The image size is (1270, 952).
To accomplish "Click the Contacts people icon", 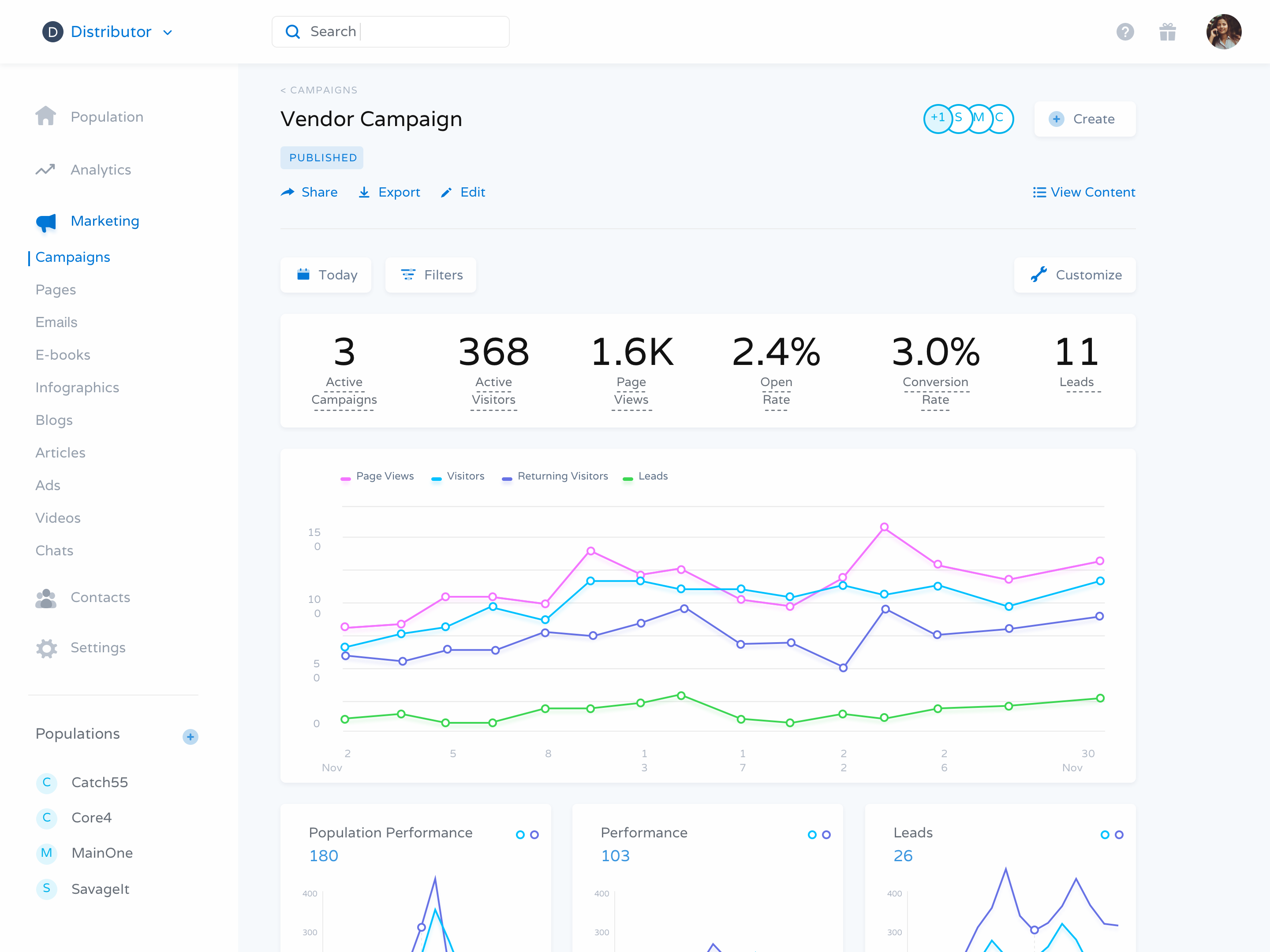I will point(46,598).
